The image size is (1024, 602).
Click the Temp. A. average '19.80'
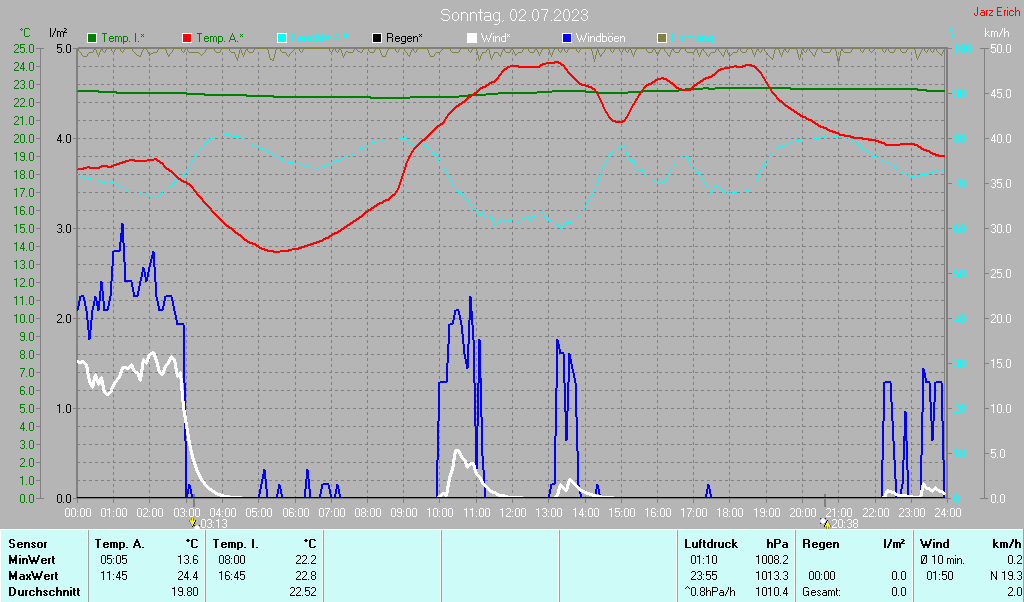click(184, 592)
